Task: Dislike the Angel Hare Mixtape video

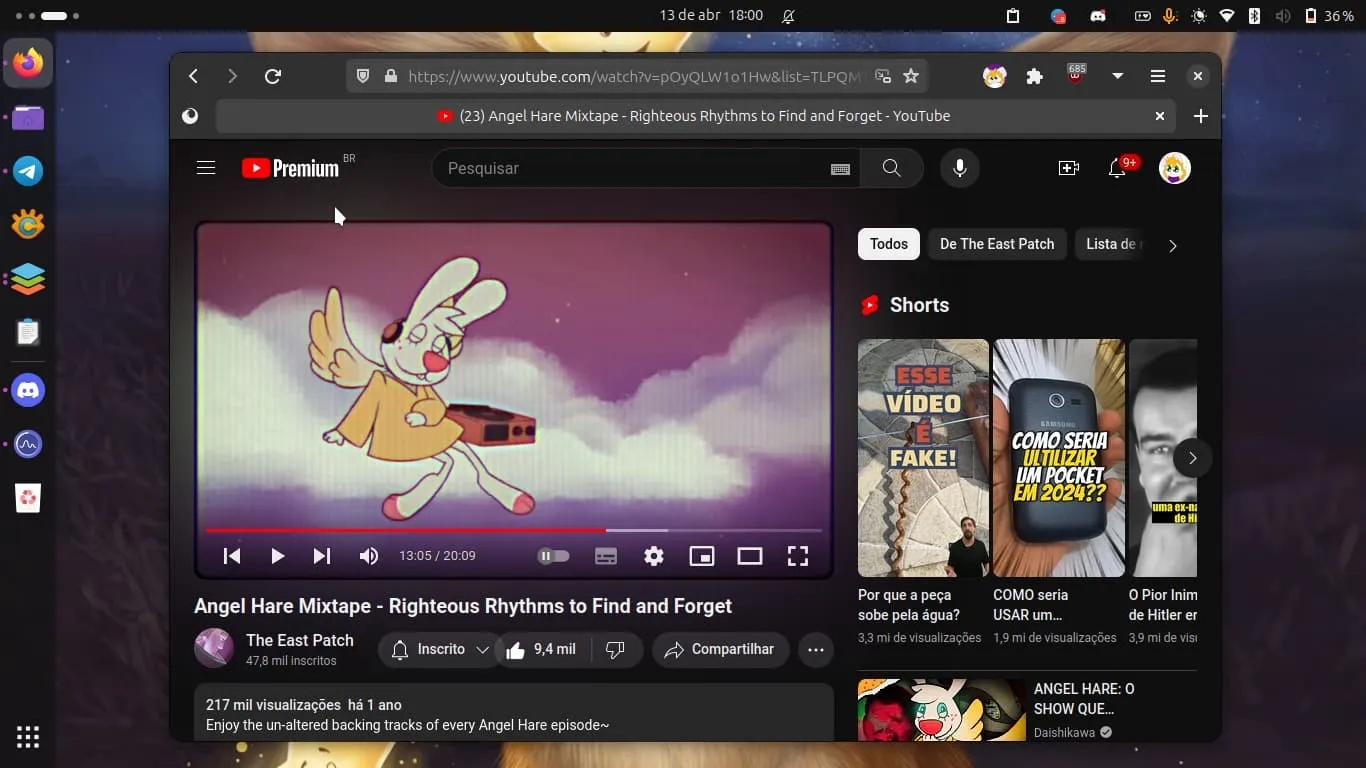Action: coord(616,650)
